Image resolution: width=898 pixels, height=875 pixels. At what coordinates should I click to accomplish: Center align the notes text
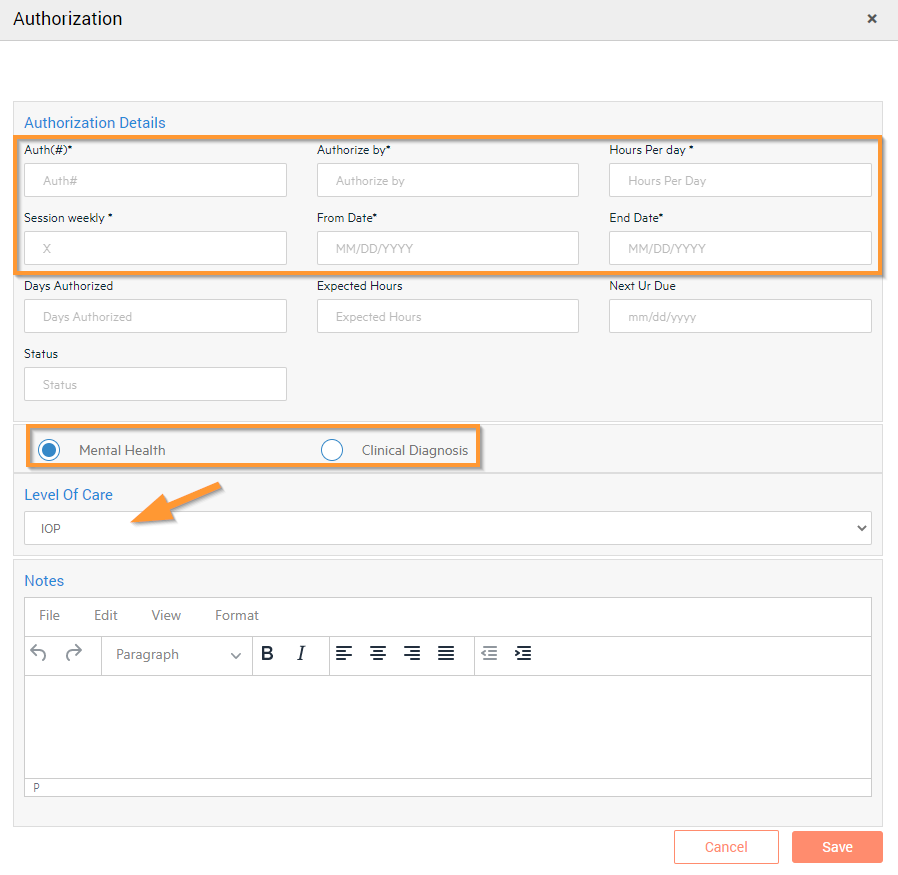378,654
